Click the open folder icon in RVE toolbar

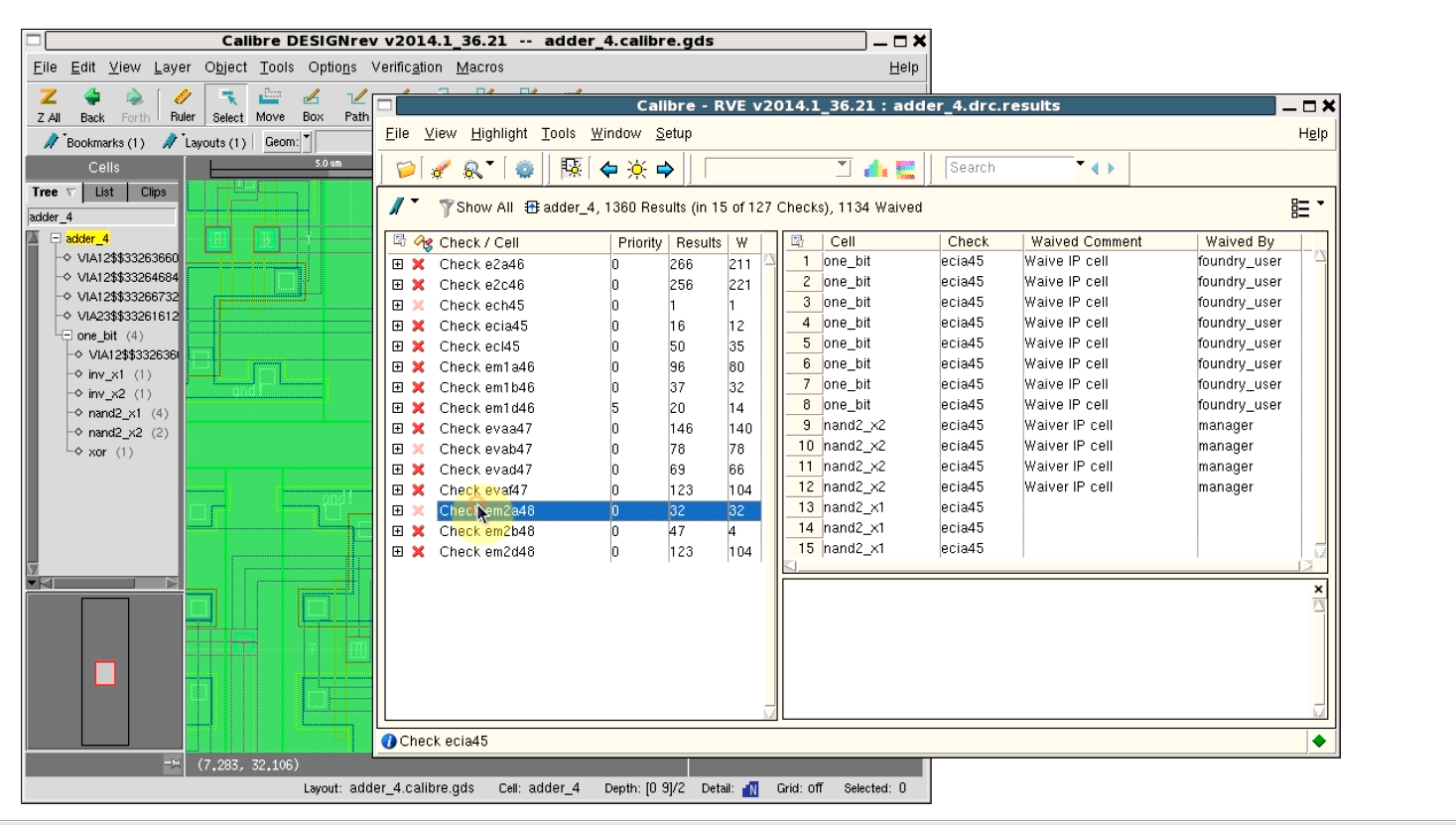405,169
